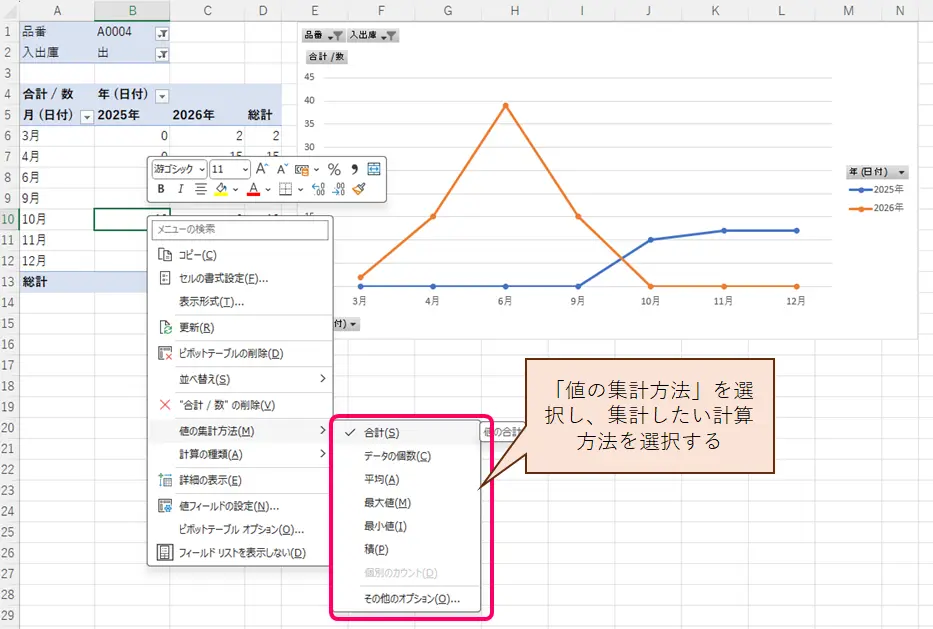Screen dimensions: 933x629
Task: Open その他のオプション(O)... entry
Action: coord(406,599)
